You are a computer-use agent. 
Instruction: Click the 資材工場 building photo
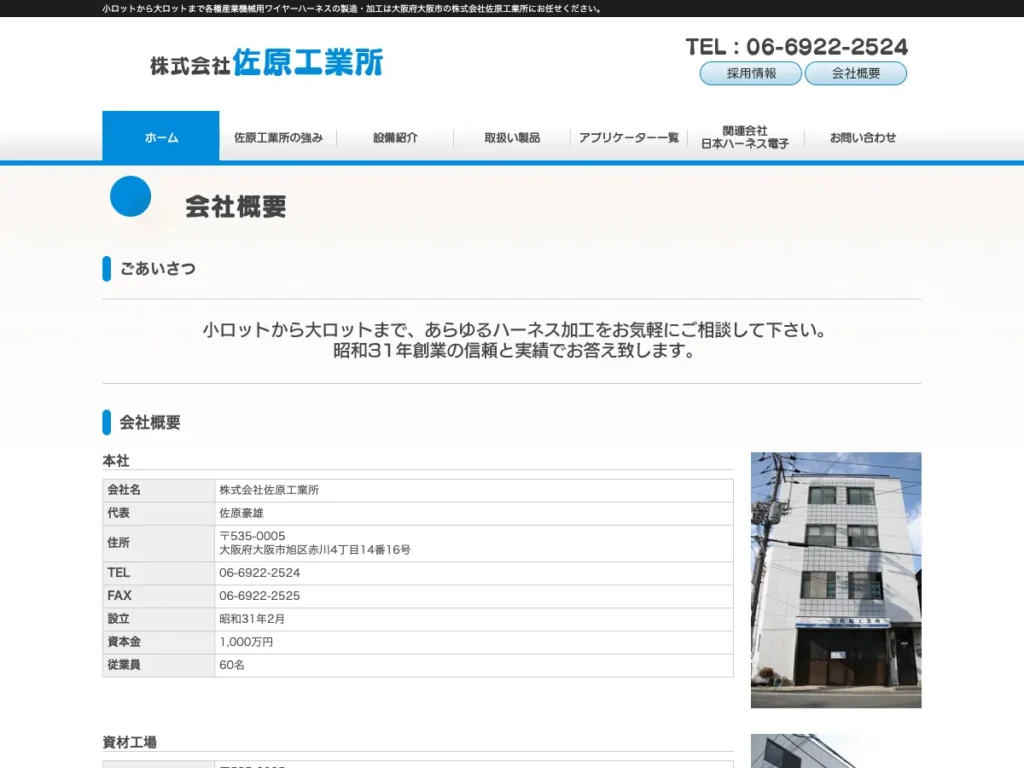click(x=836, y=751)
